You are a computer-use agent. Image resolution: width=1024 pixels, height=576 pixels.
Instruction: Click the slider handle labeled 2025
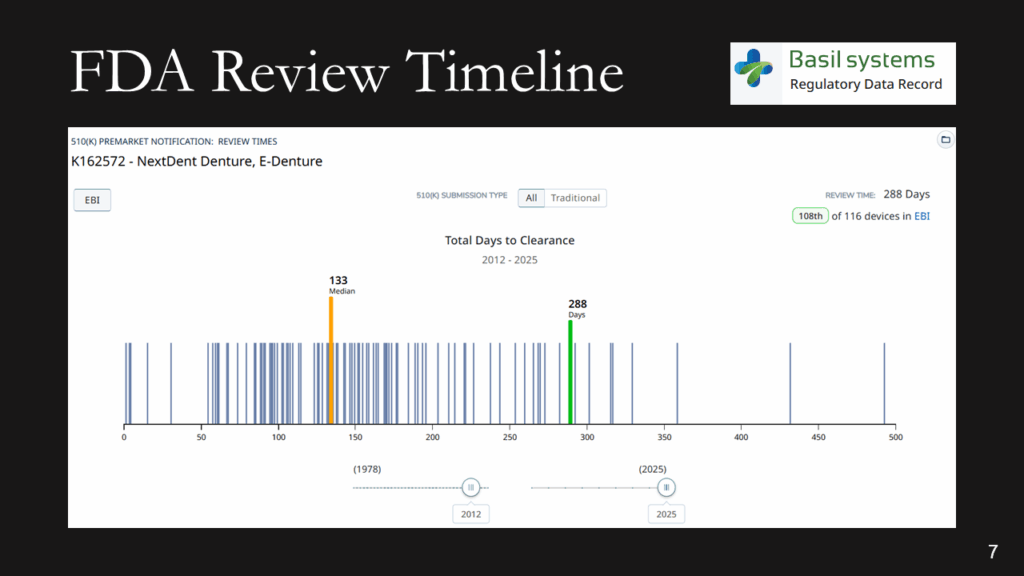point(666,487)
